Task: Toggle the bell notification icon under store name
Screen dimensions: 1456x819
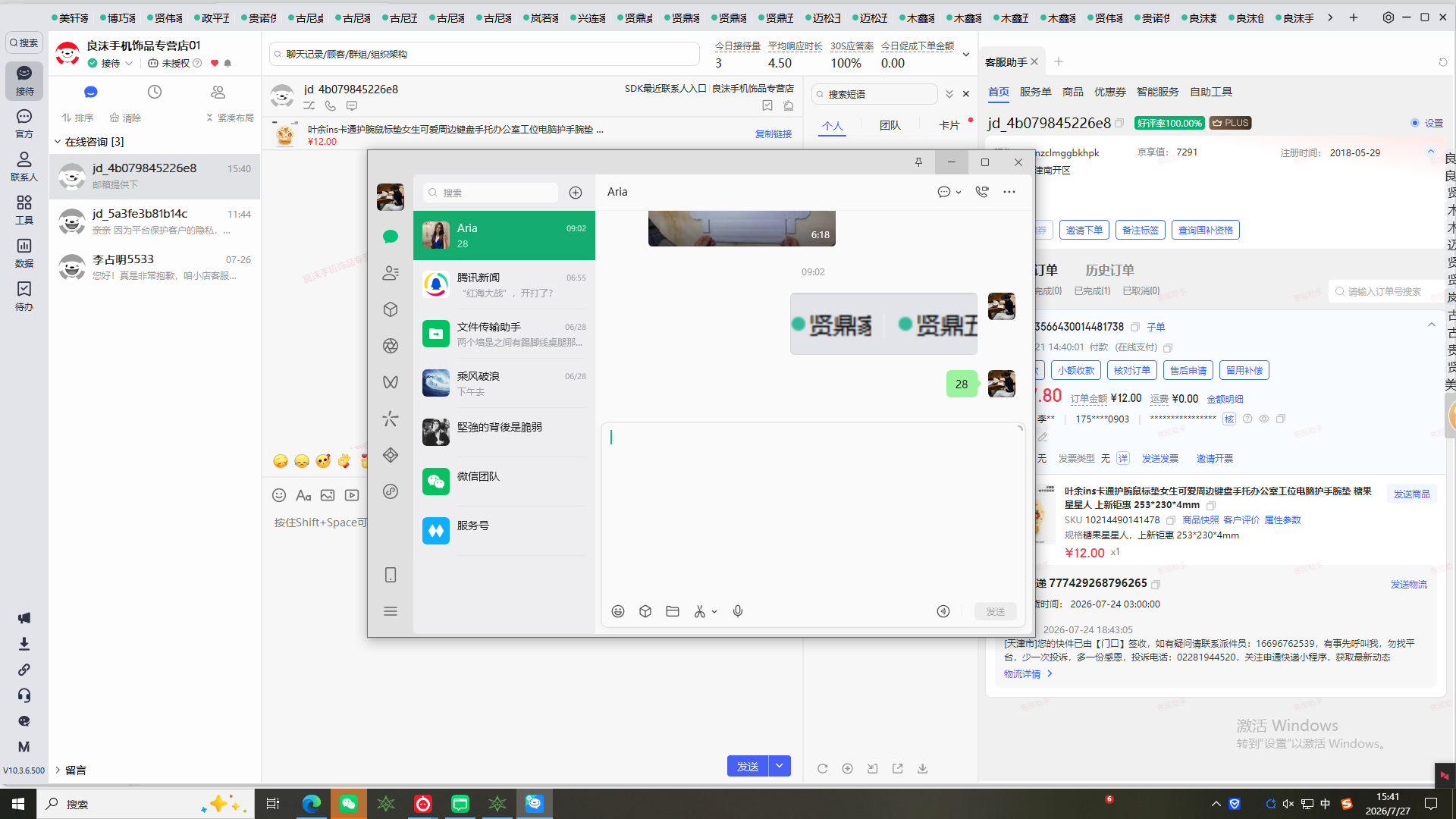Action: tap(228, 64)
